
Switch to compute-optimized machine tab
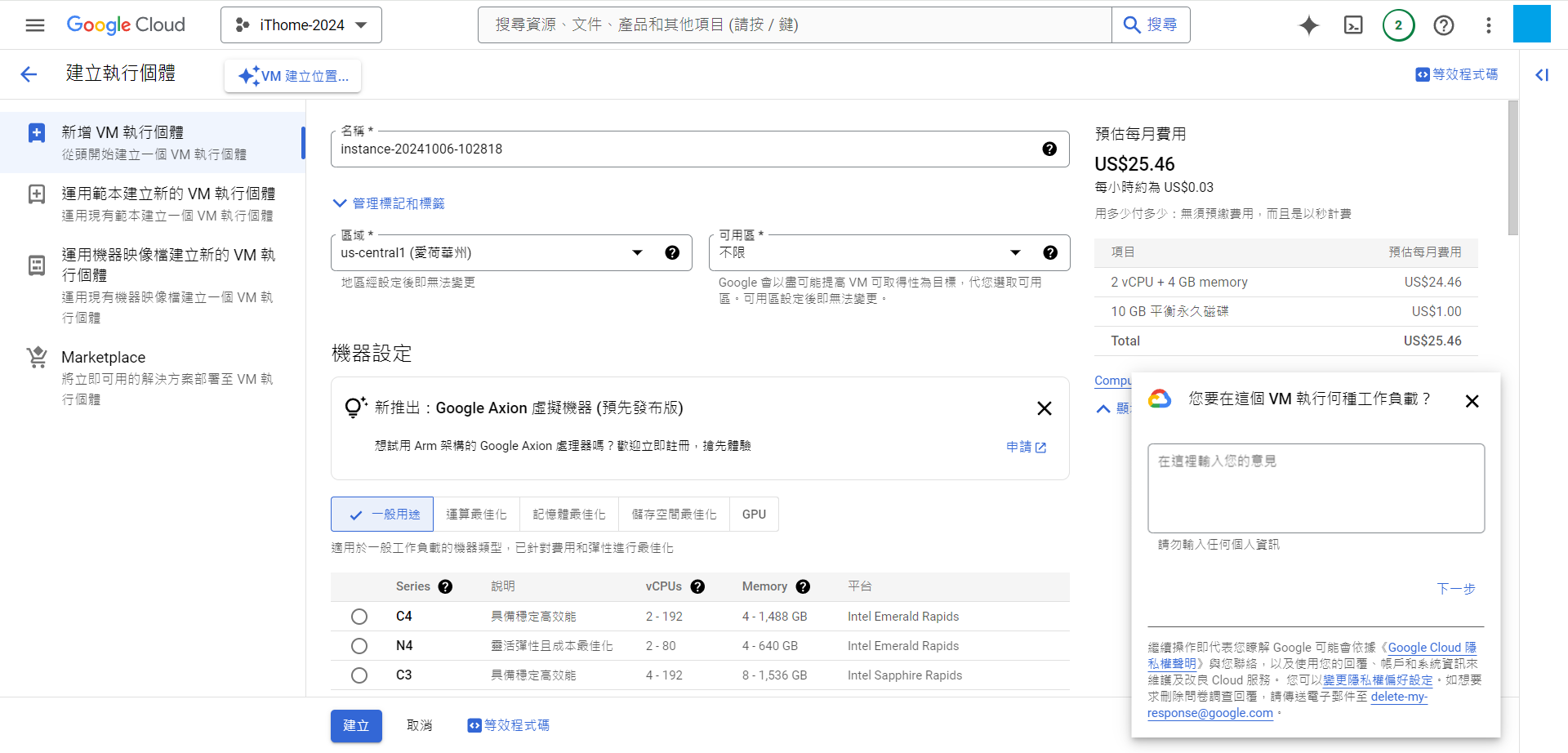tap(477, 515)
